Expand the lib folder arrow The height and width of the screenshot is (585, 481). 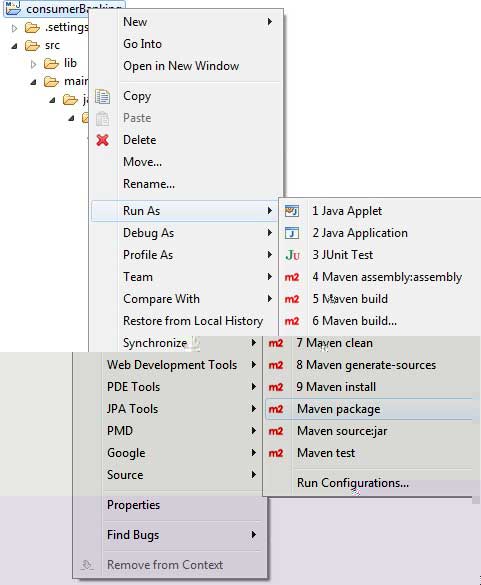click(34, 64)
